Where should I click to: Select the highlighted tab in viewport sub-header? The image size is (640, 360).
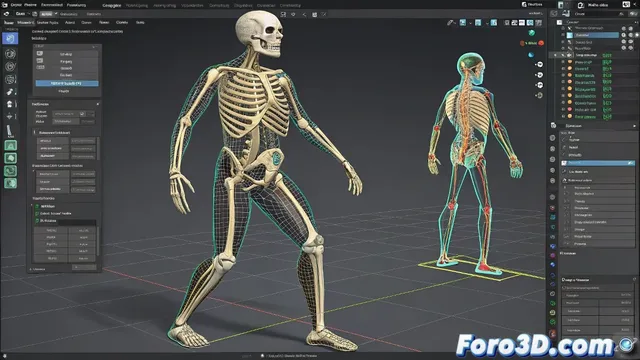(25, 23)
